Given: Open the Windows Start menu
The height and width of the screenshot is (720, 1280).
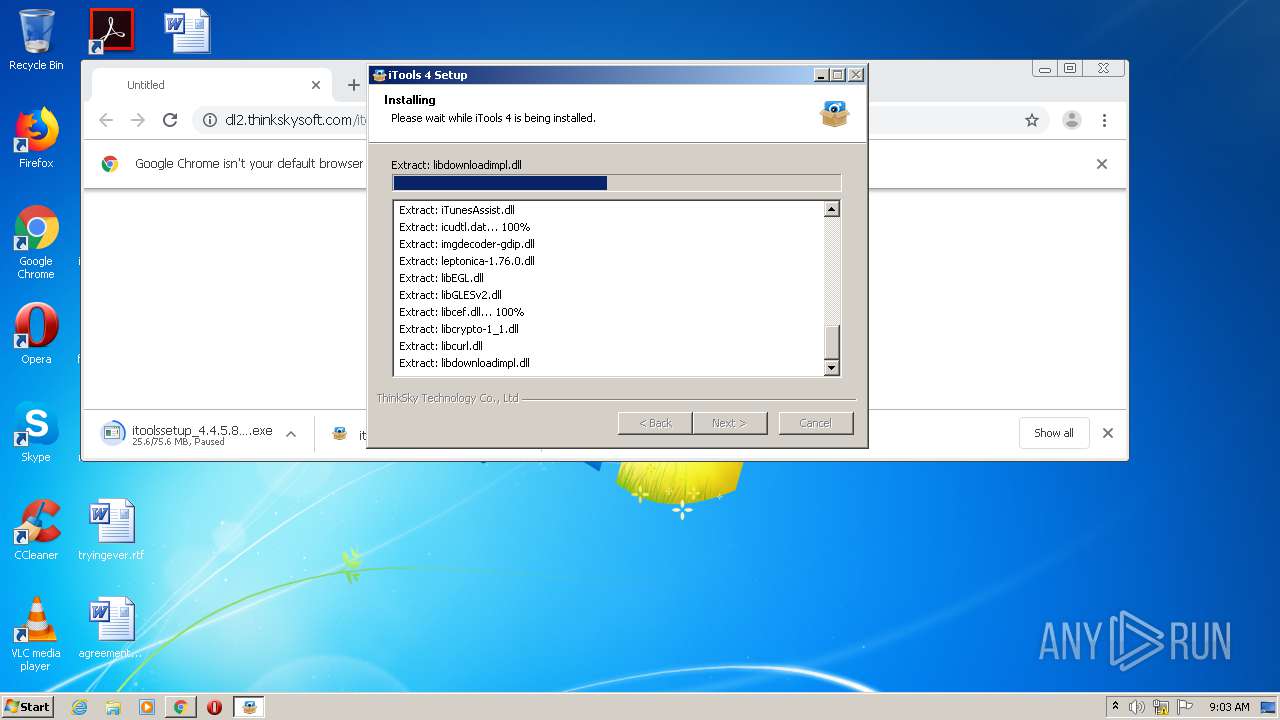Looking at the screenshot, I should pos(28,707).
